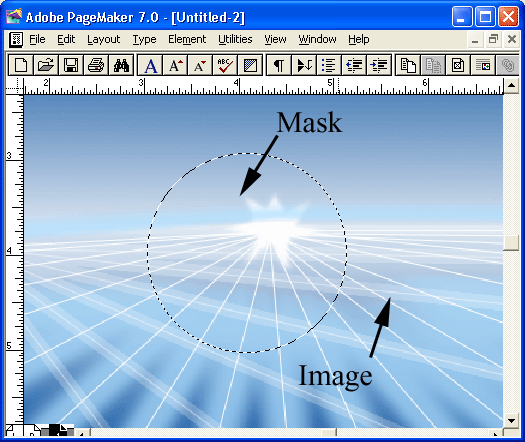Open the Fill and Stroke icon
The image size is (525, 442).
(250, 65)
